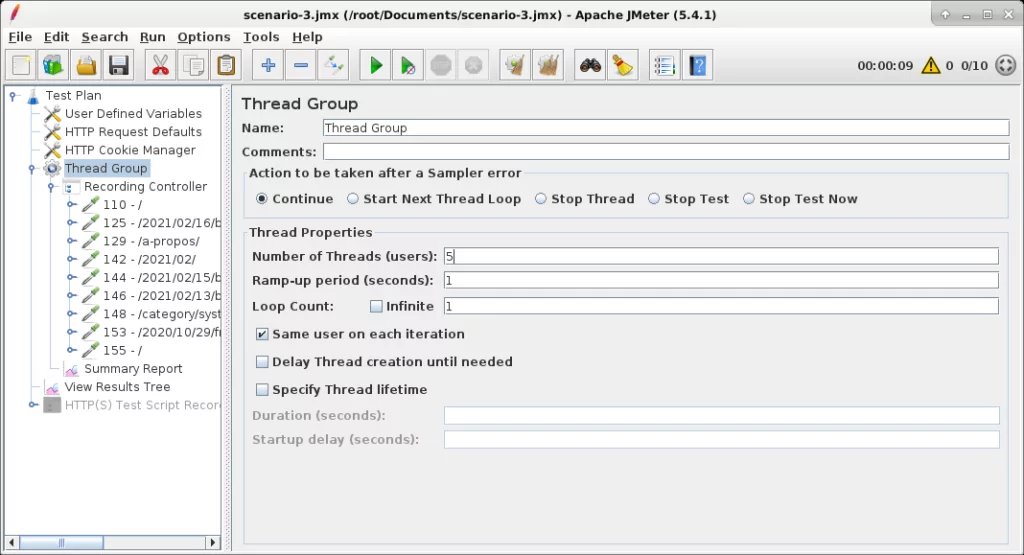Click the Reset Search brush icon
The image size is (1024, 555).
(623, 65)
